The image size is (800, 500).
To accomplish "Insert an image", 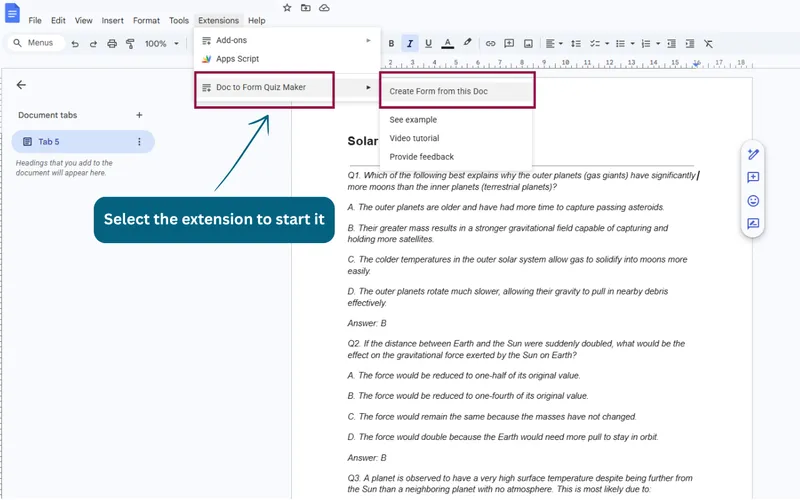I will tap(528, 44).
